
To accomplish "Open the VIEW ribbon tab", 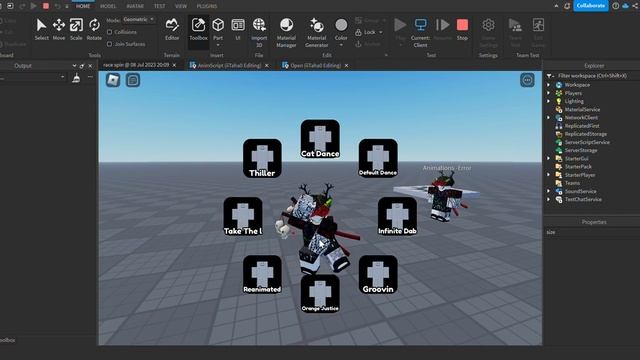I will coord(181,6).
